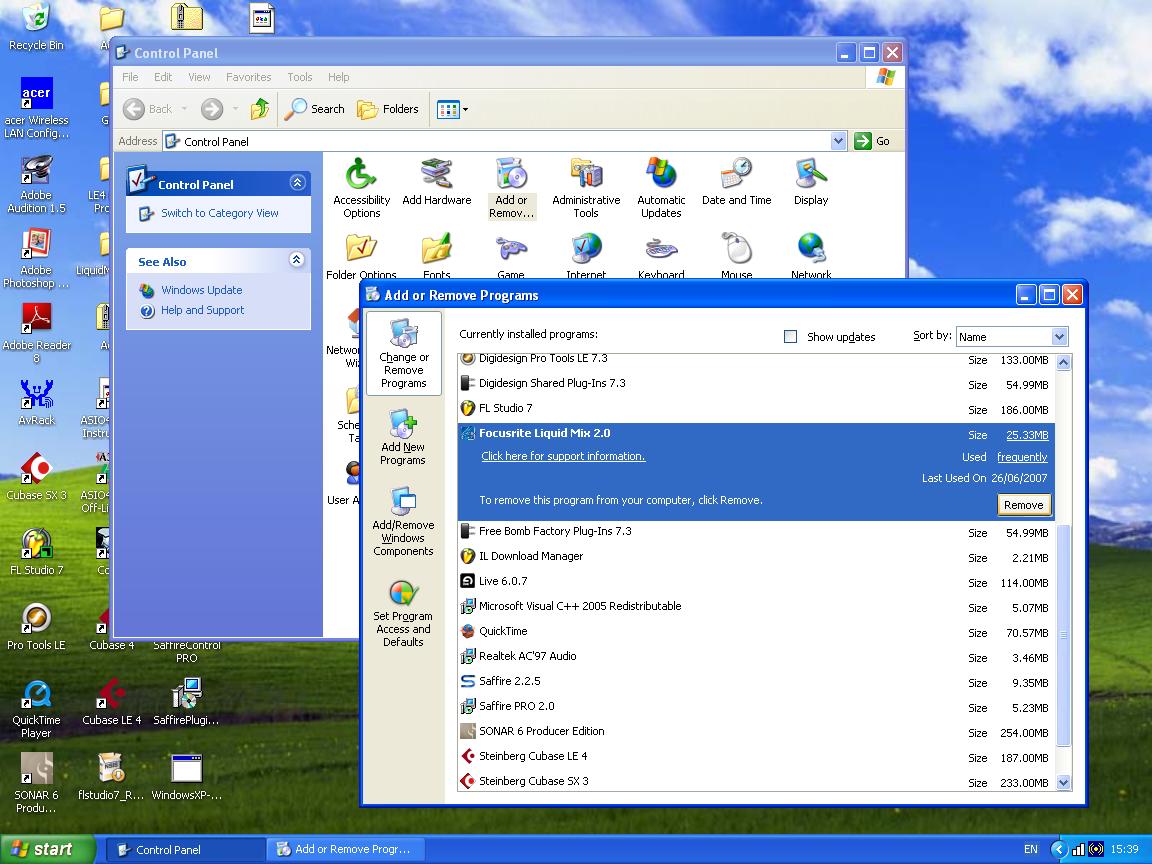The image size is (1152, 864).
Task: Collapse the Control Panel side pane section
Action: point(297,182)
